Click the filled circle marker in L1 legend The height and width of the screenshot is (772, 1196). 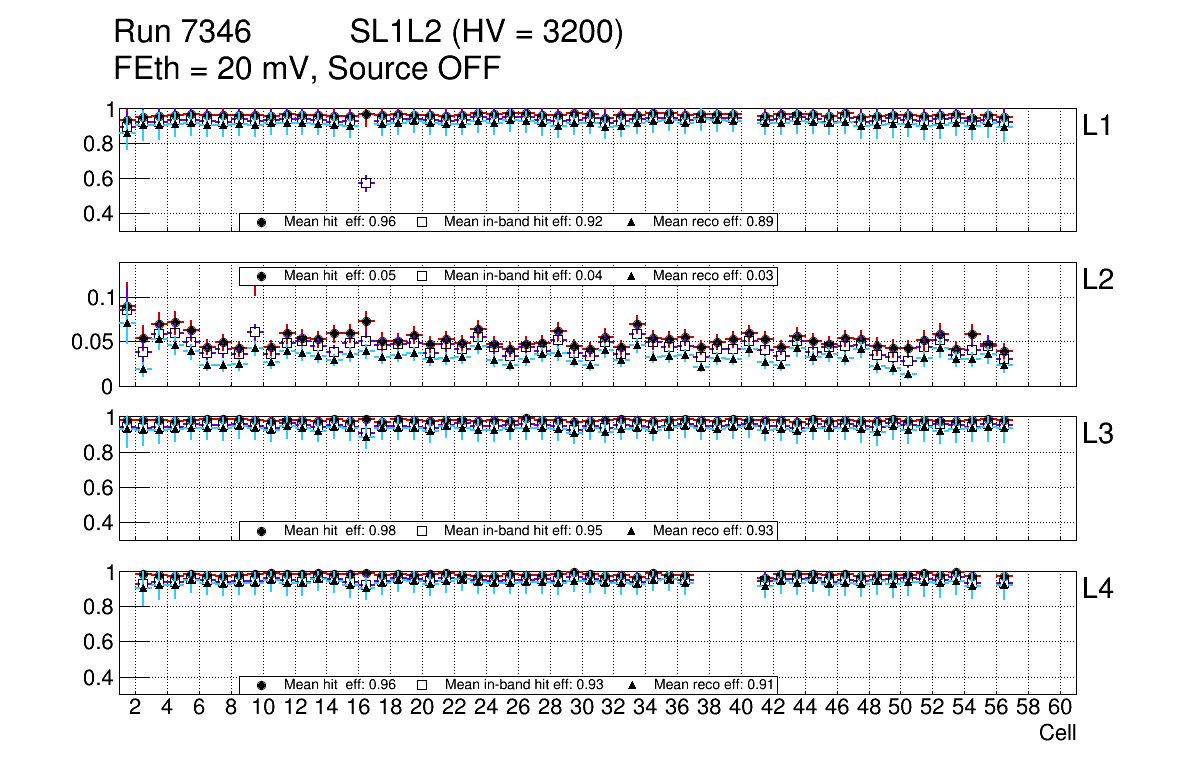click(x=262, y=223)
